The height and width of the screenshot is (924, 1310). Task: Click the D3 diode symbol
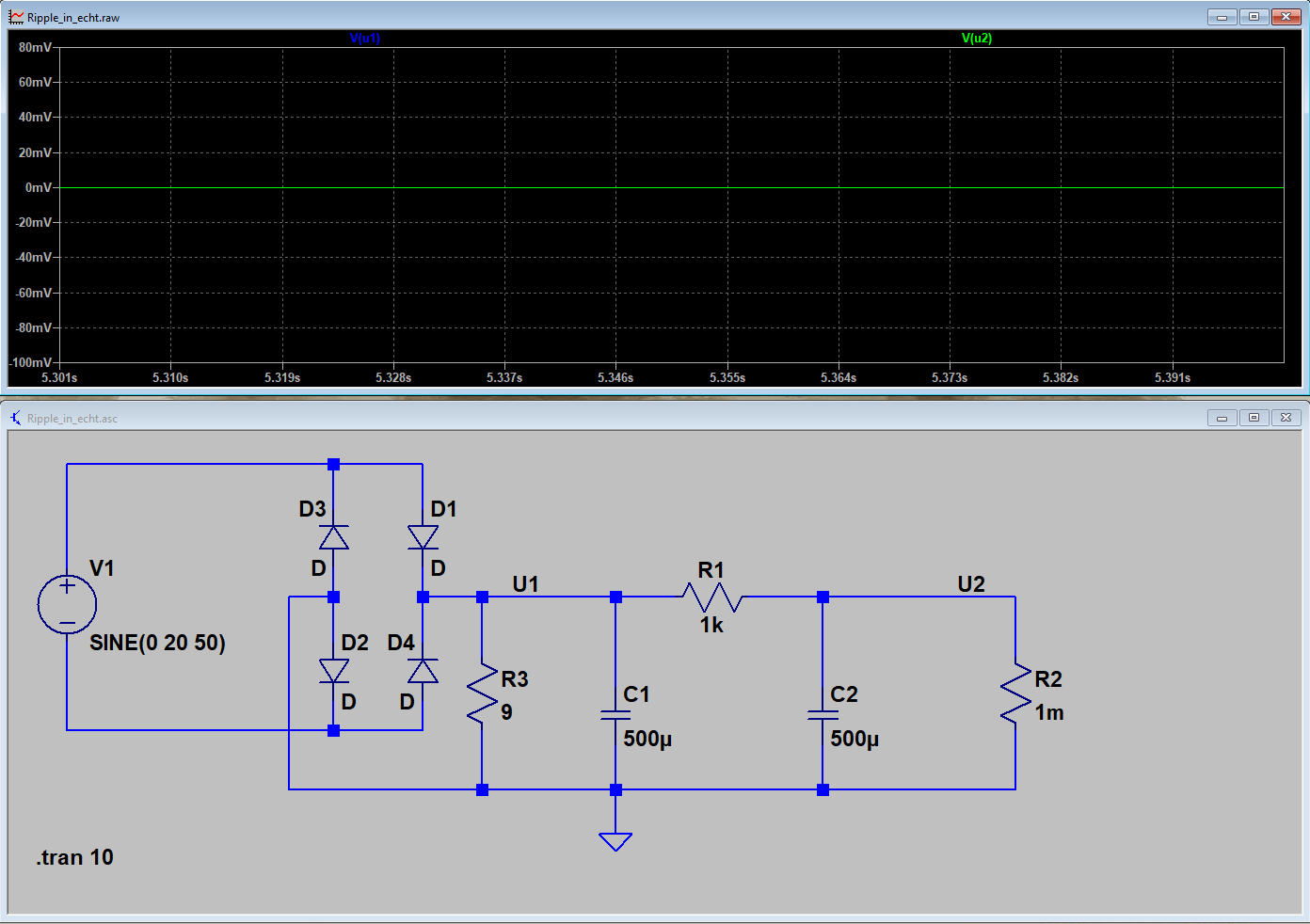coord(334,537)
